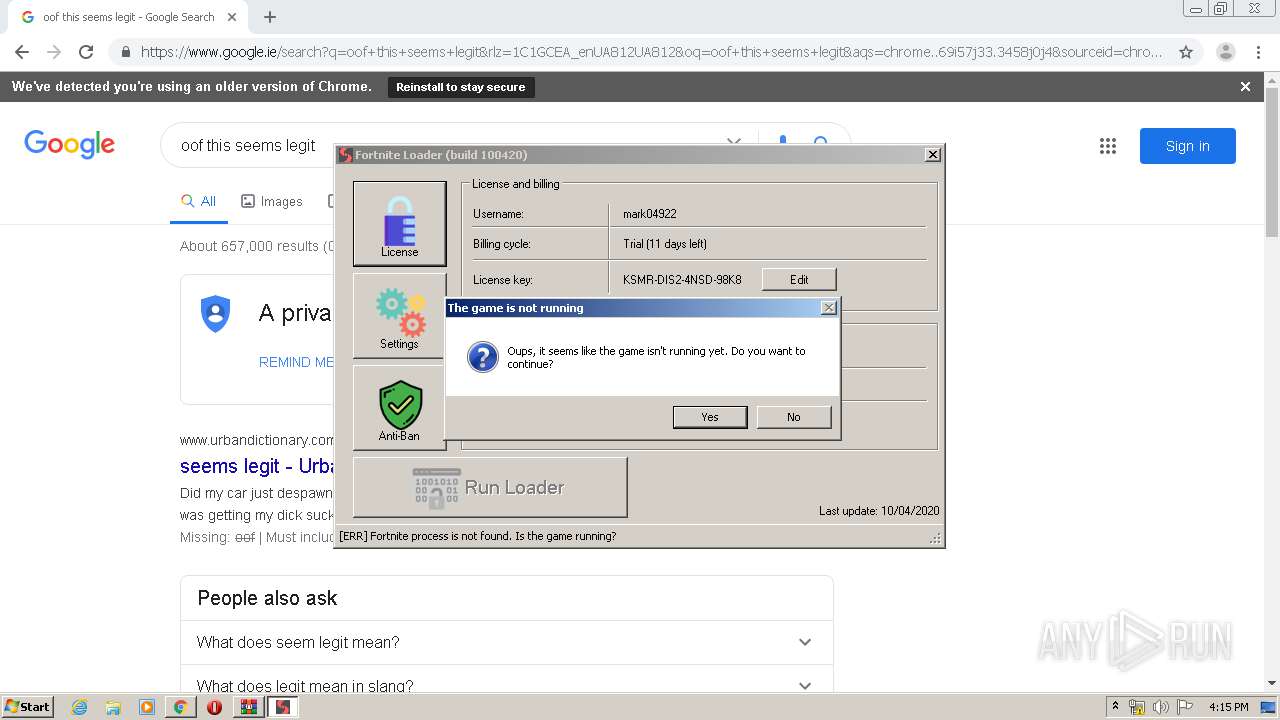Select license key text KSMR-DIS2-4NSD-98K8
This screenshot has width=1280, height=720.
click(682, 280)
